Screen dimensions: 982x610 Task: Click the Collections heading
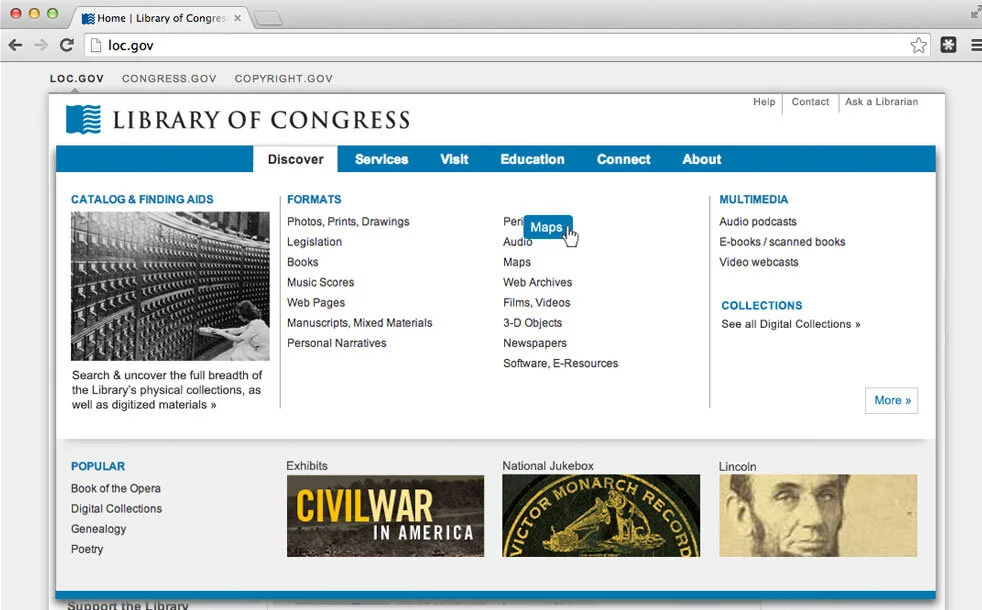click(x=762, y=306)
